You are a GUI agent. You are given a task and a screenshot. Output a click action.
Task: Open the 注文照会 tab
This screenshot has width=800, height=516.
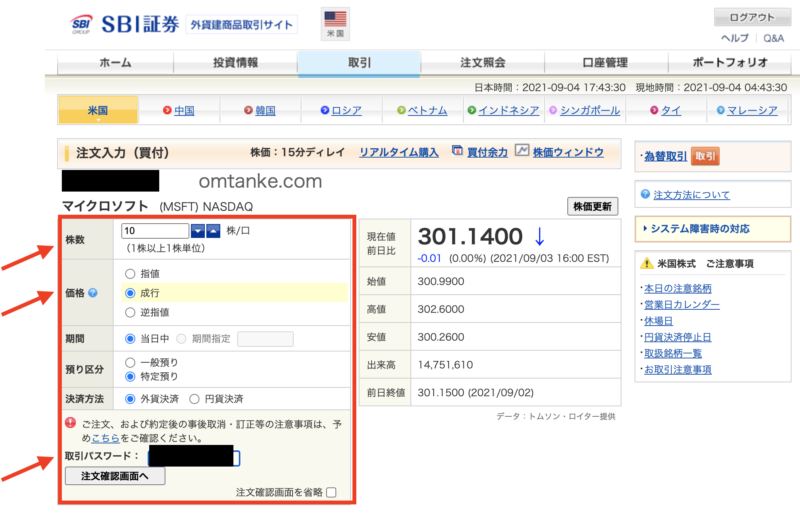483,63
